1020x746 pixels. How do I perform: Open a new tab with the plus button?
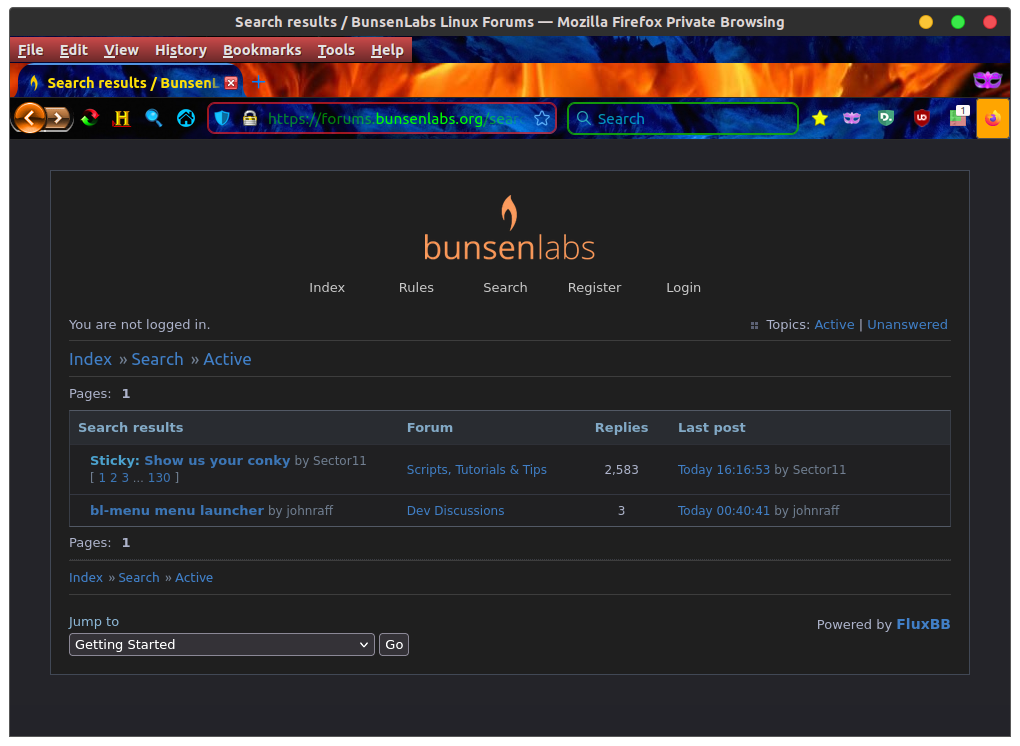tap(258, 82)
